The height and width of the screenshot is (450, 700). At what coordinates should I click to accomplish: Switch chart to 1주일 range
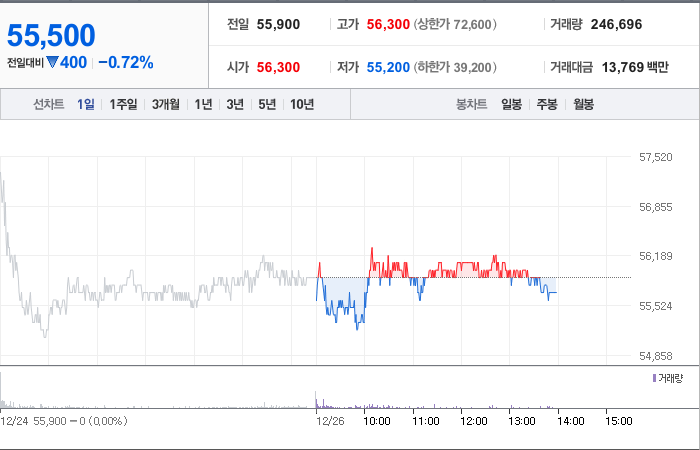(x=123, y=104)
